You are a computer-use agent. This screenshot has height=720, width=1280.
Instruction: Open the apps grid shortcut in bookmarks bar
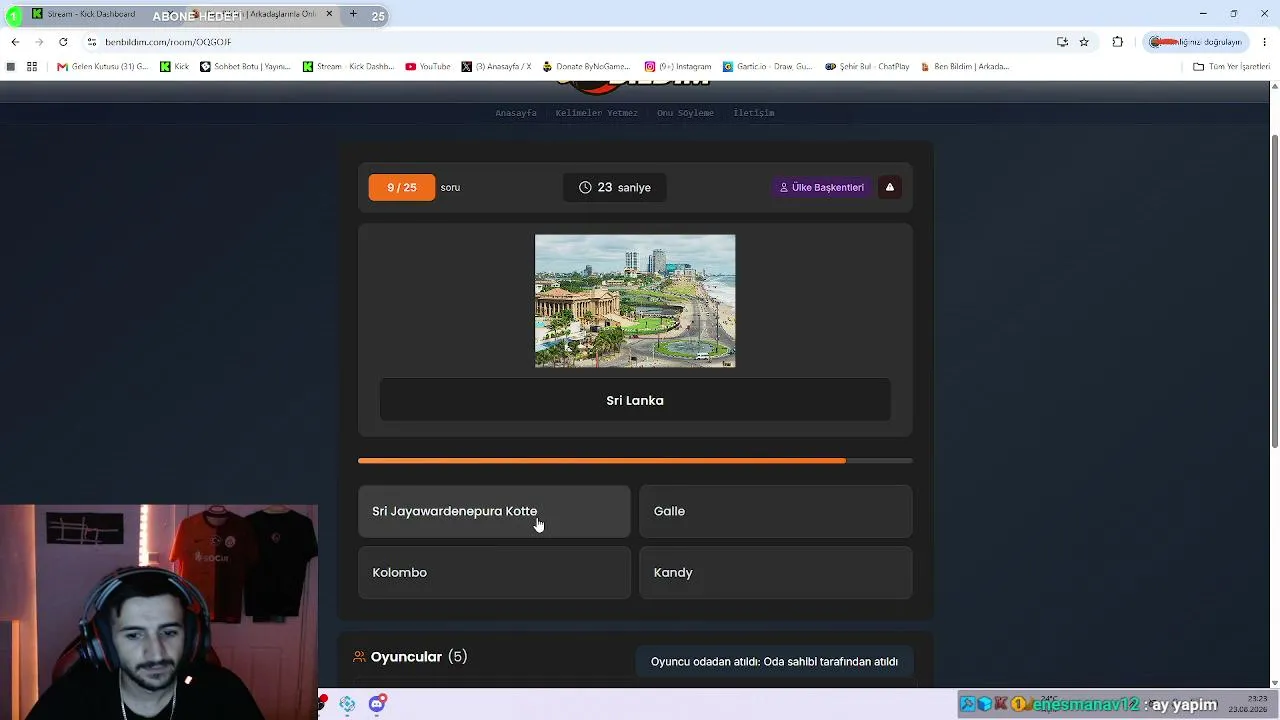tap(32, 67)
